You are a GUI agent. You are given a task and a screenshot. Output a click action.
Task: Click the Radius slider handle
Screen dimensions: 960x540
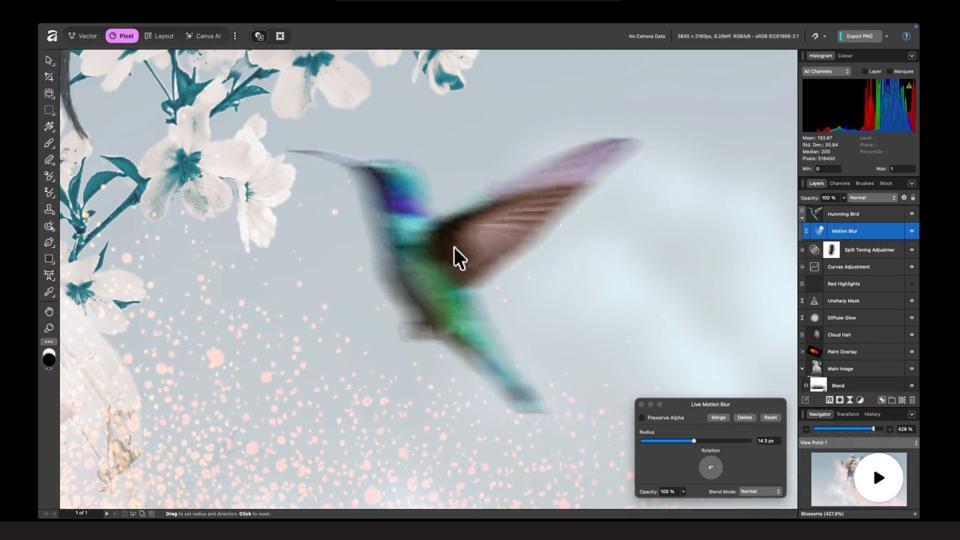(694, 441)
